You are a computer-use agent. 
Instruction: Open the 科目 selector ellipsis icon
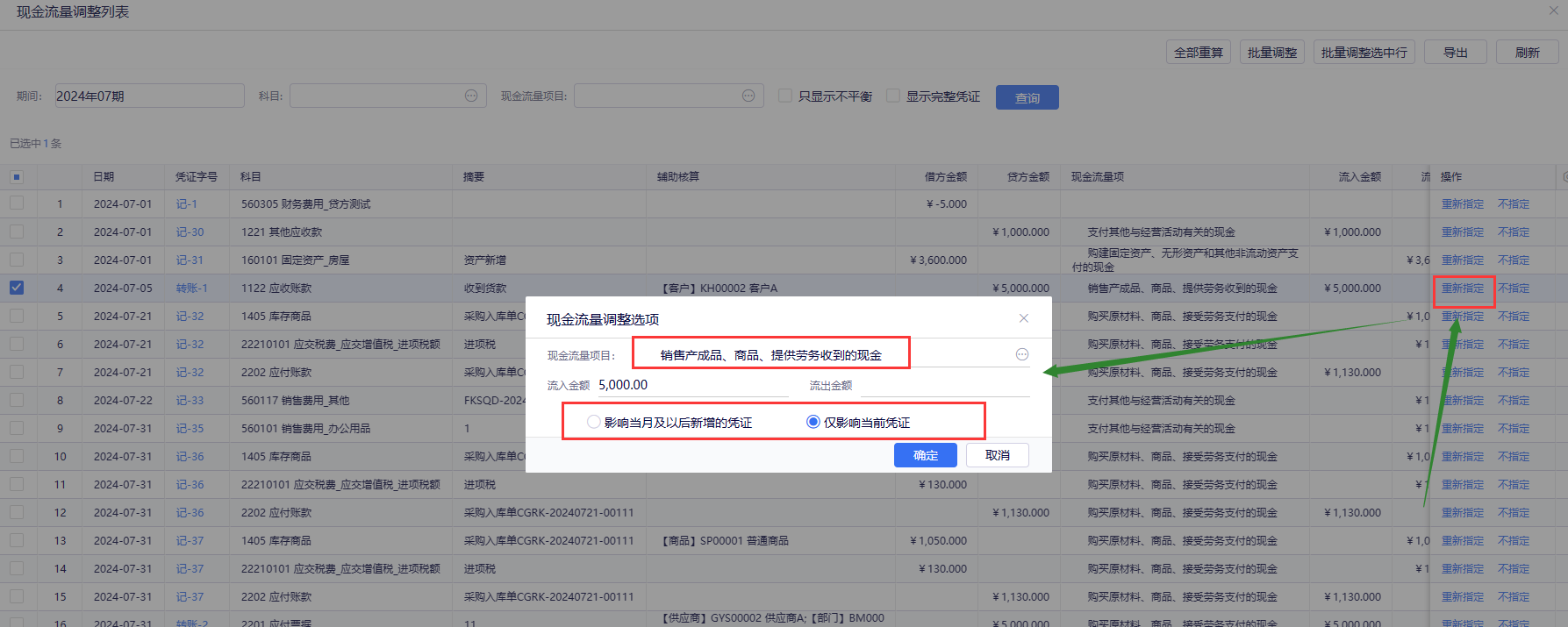(471, 96)
